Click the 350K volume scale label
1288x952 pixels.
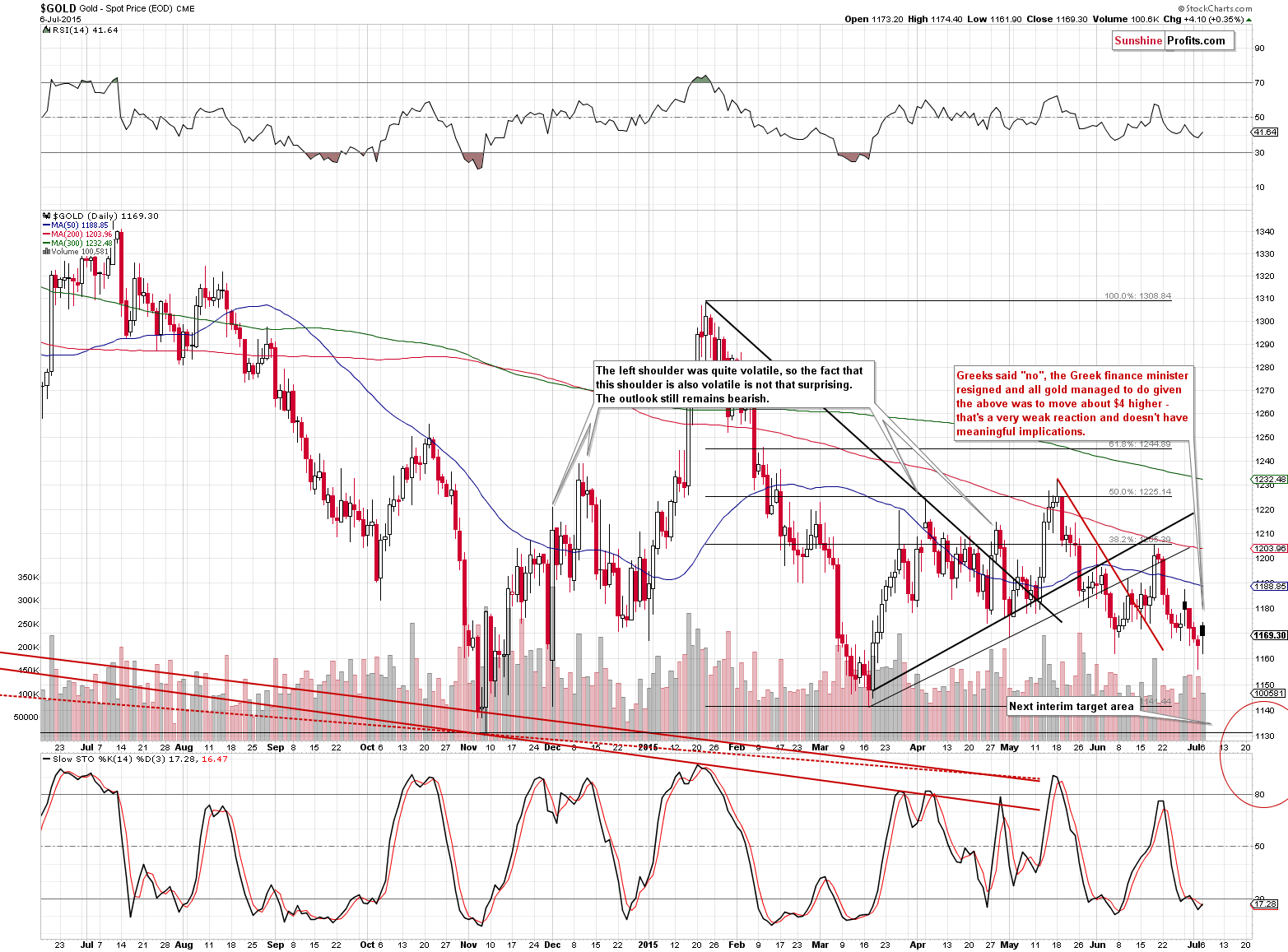click(28, 578)
